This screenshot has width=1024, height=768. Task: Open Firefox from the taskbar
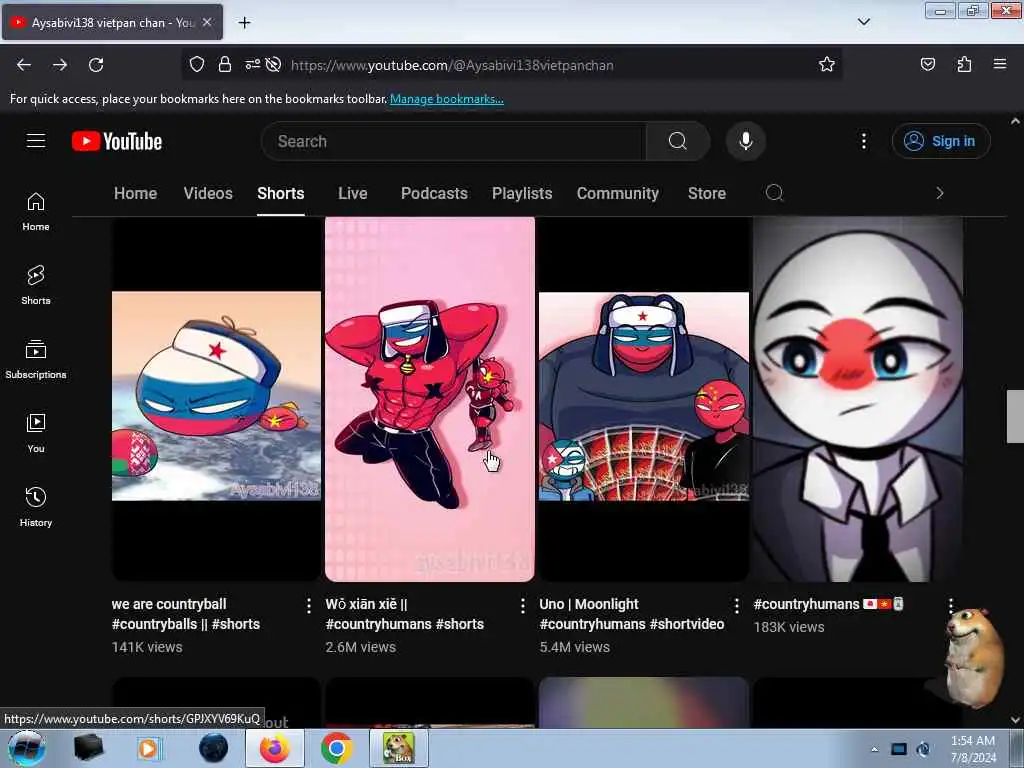pyautogui.click(x=275, y=749)
